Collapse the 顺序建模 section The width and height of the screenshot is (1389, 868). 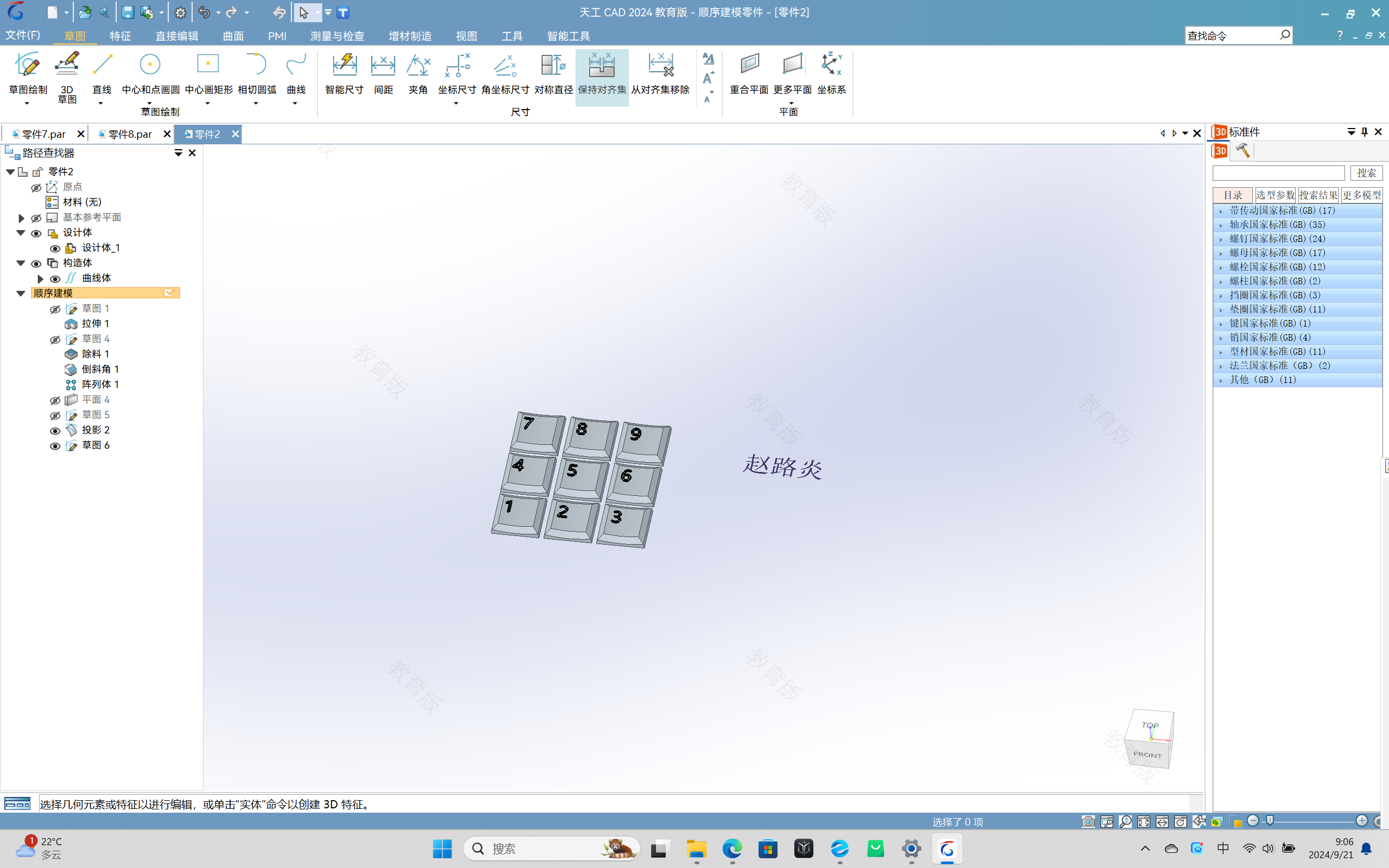click(21, 293)
